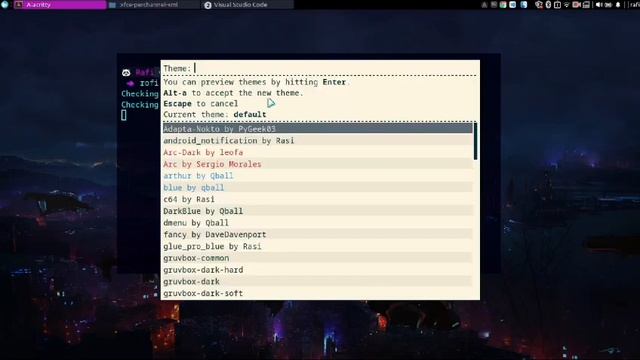Switch to the Visual Studio Code taskbar window

(247, 5)
